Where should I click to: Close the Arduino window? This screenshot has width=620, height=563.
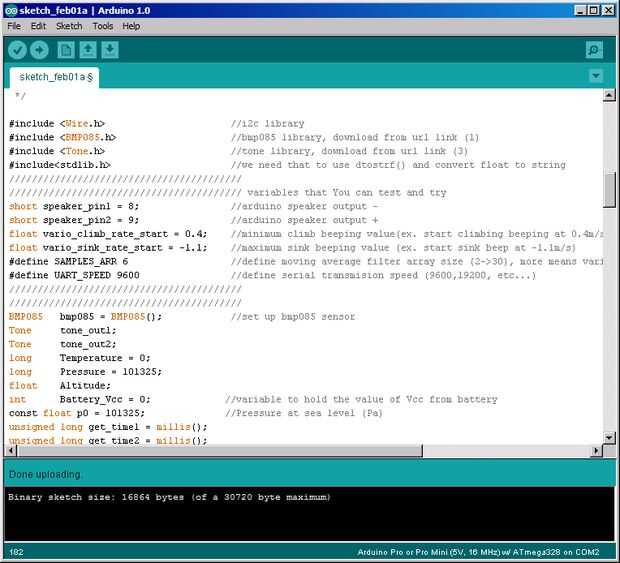tap(608, 10)
